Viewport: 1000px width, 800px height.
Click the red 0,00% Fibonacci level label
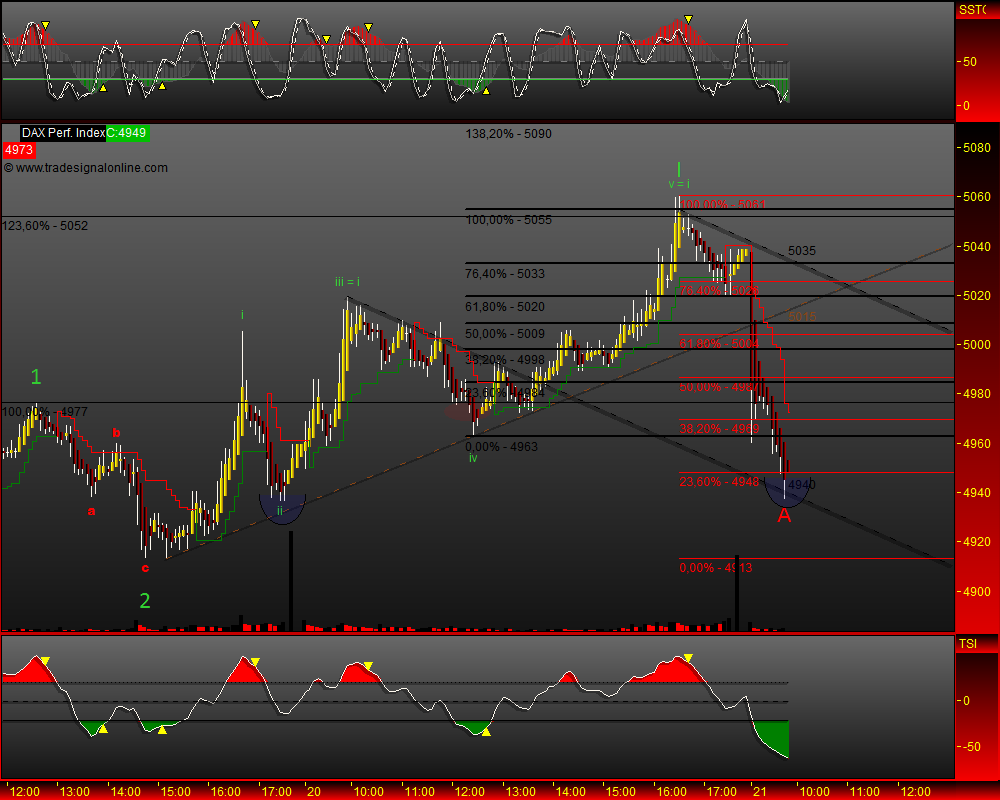coord(715,568)
